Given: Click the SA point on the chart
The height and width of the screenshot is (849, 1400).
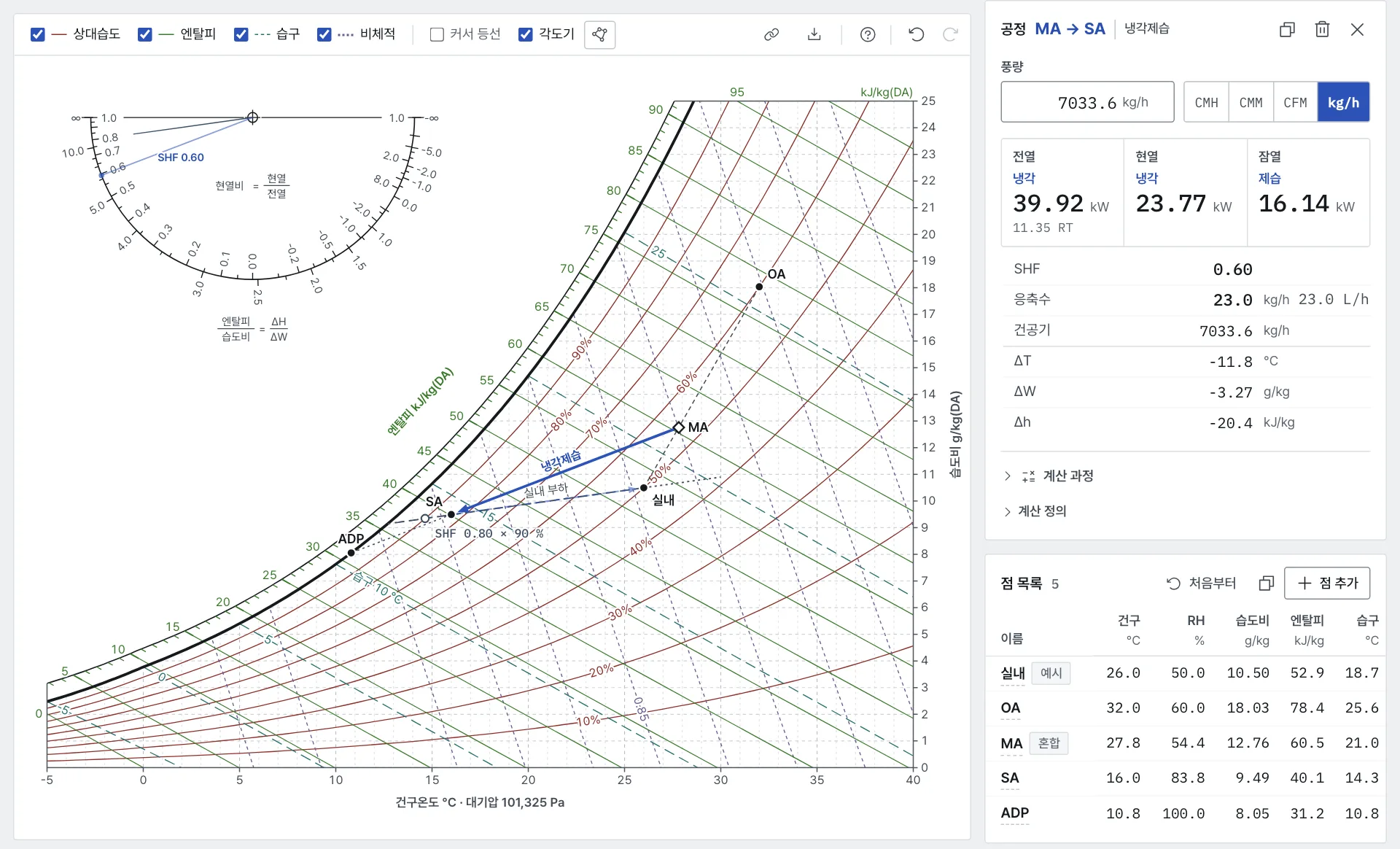Looking at the screenshot, I should (x=451, y=514).
